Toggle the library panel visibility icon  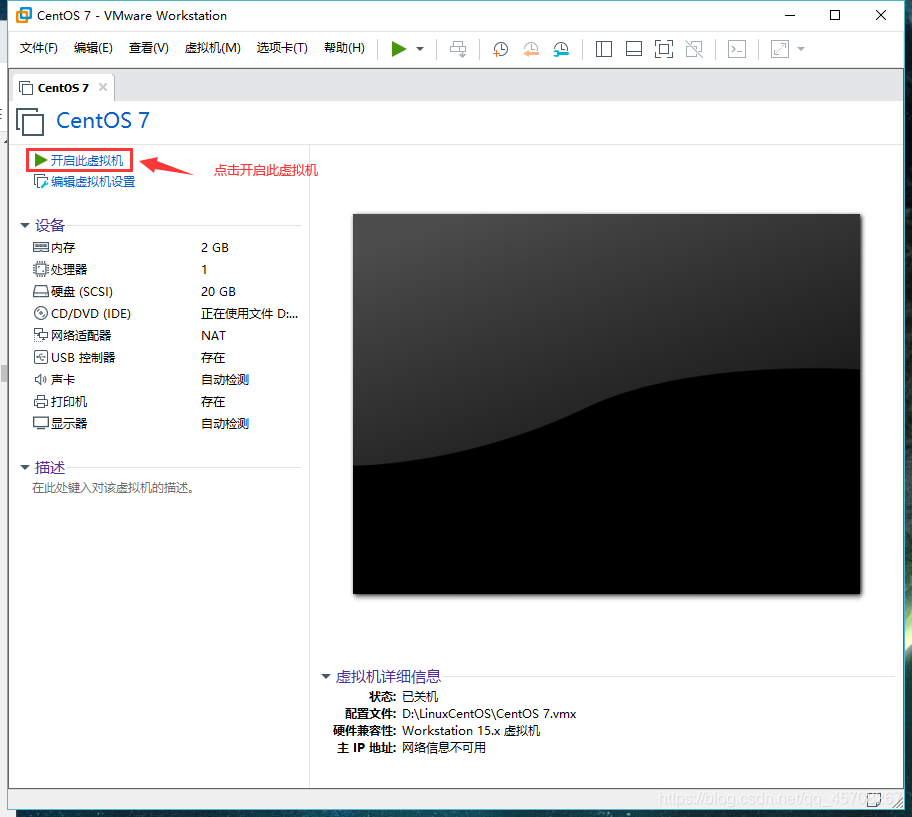[603, 48]
